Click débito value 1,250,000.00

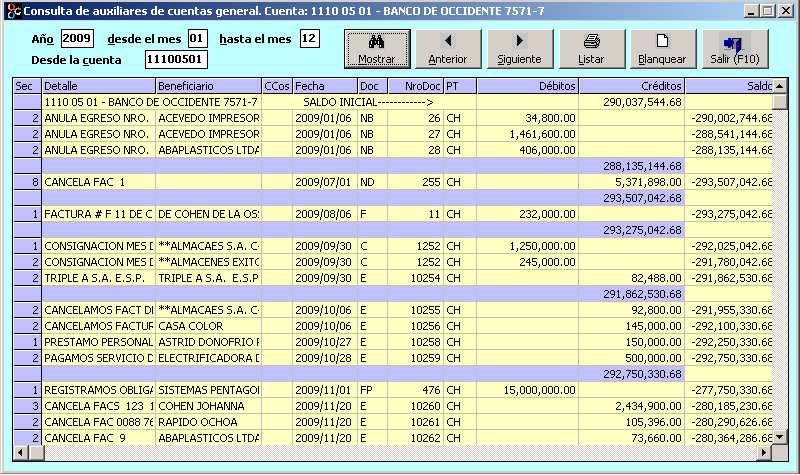[x=542, y=246]
